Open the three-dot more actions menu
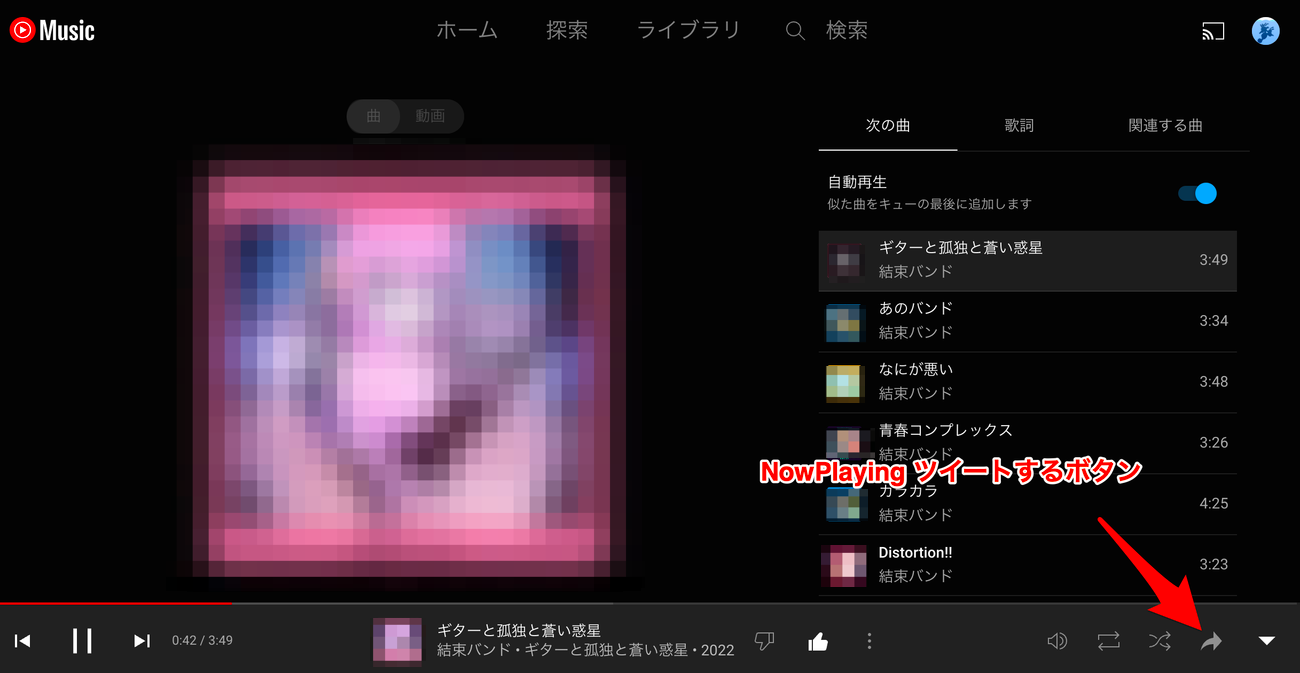 click(870, 641)
